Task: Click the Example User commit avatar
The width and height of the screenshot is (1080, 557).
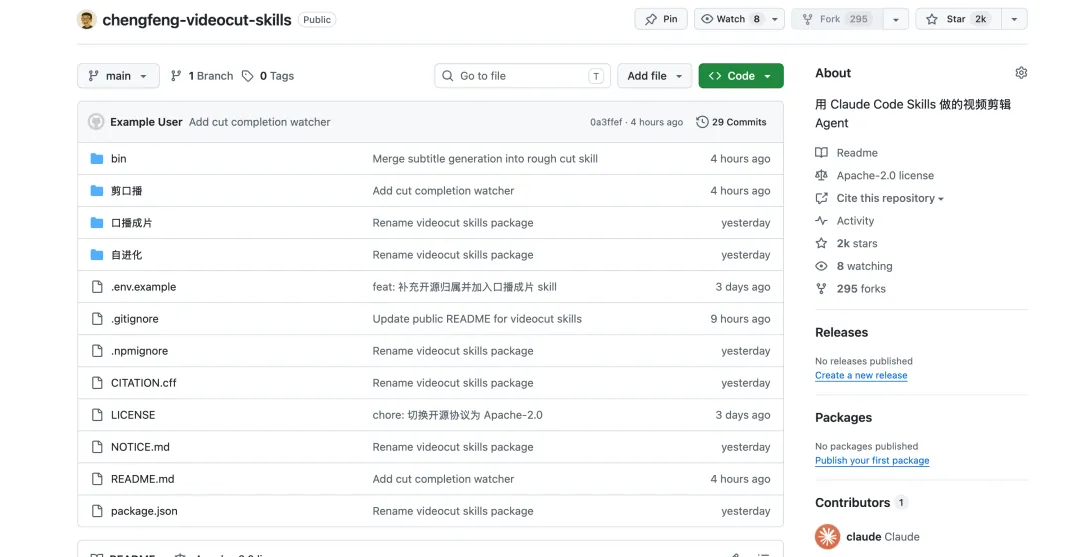Action: (x=96, y=122)
